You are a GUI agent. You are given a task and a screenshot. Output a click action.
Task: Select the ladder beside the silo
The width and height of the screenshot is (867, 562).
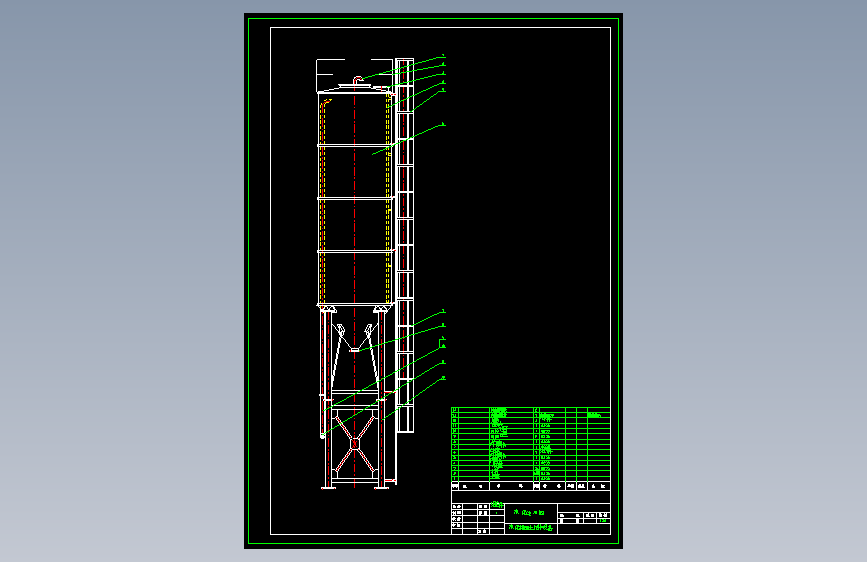point(405,245)
